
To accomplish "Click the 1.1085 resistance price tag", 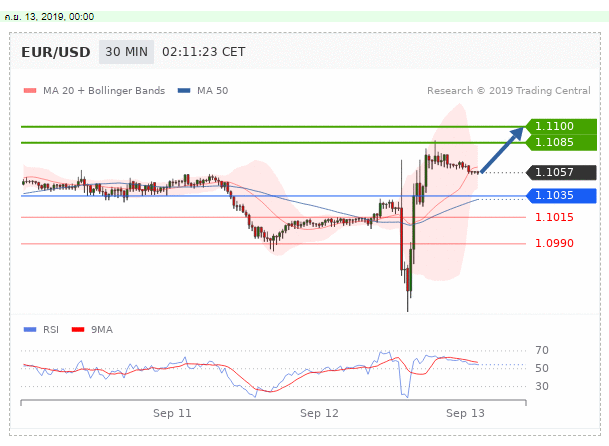I will (x=561, y=143).
